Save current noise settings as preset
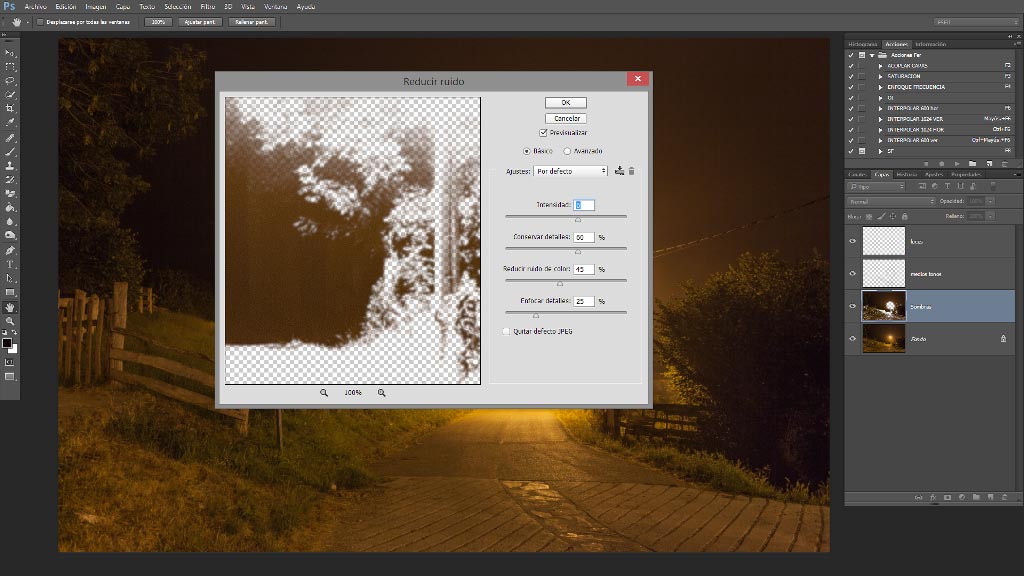The image size is (1024, 576). tap(619, 171)
